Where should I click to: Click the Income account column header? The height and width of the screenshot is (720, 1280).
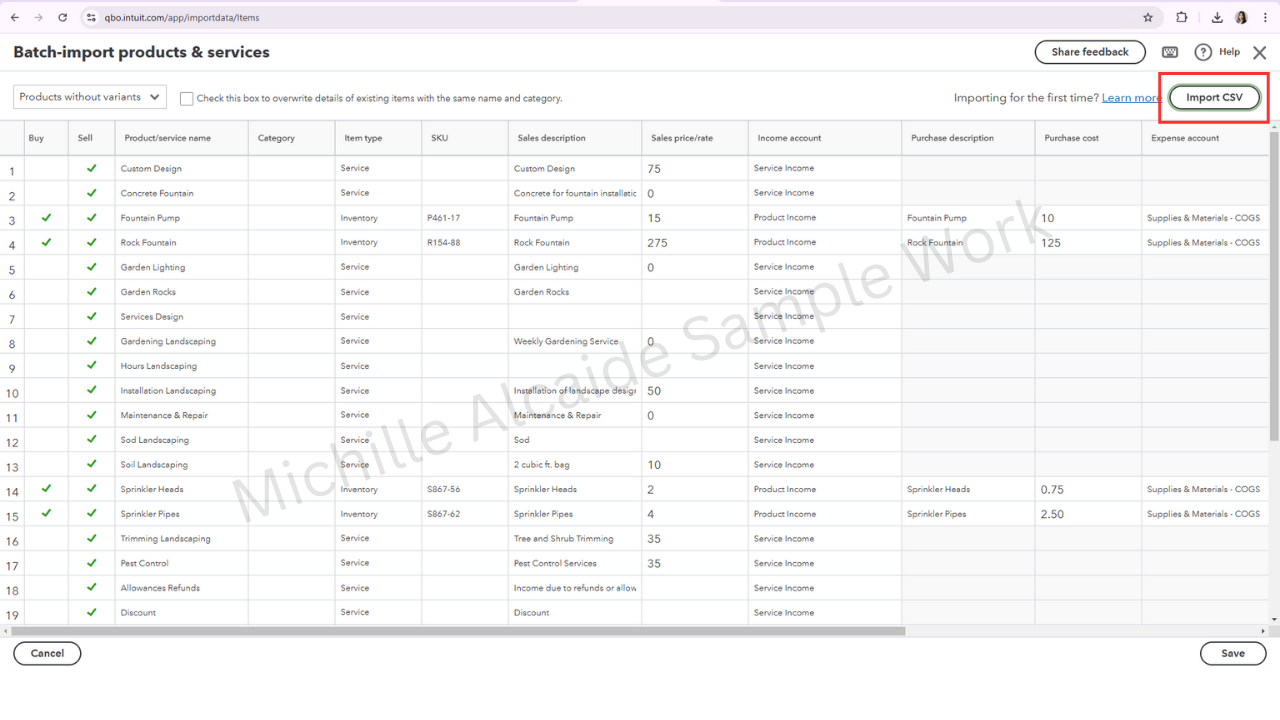825,138
